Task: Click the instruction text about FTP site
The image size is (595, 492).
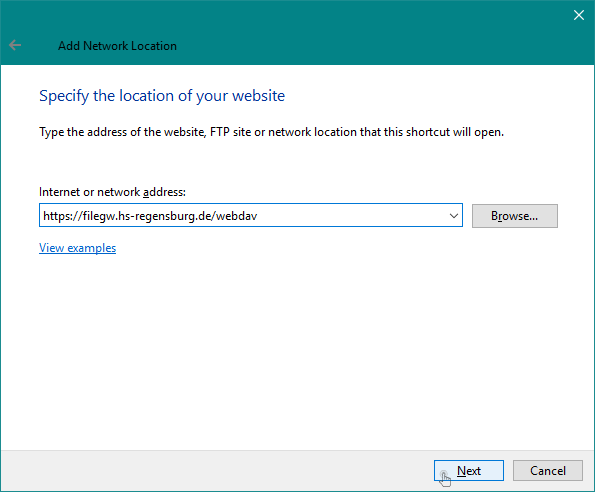Action: pos(271,132)
